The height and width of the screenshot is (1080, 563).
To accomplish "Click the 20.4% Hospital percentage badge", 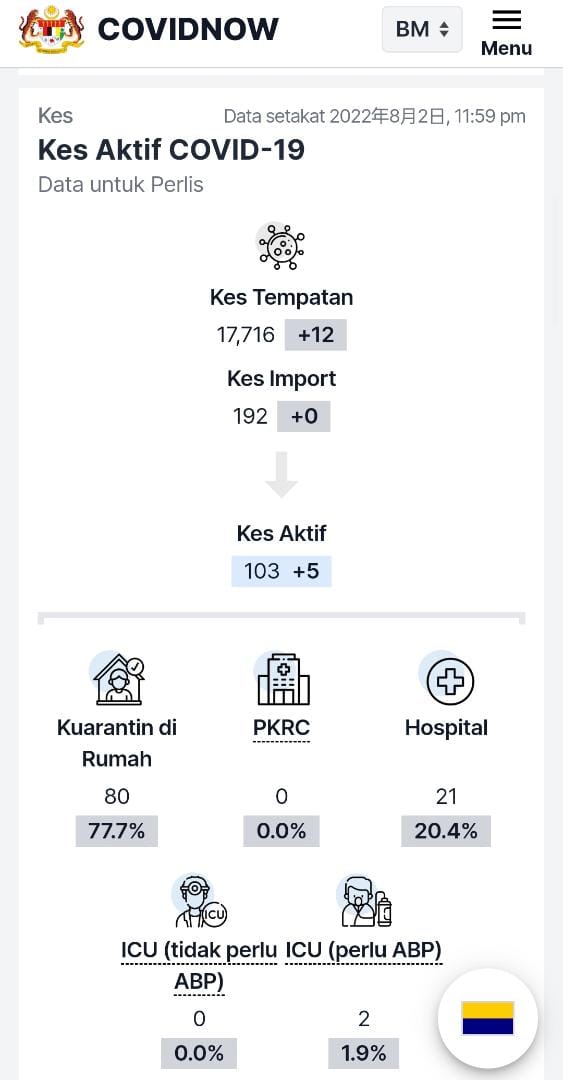I will click(446, 831).
